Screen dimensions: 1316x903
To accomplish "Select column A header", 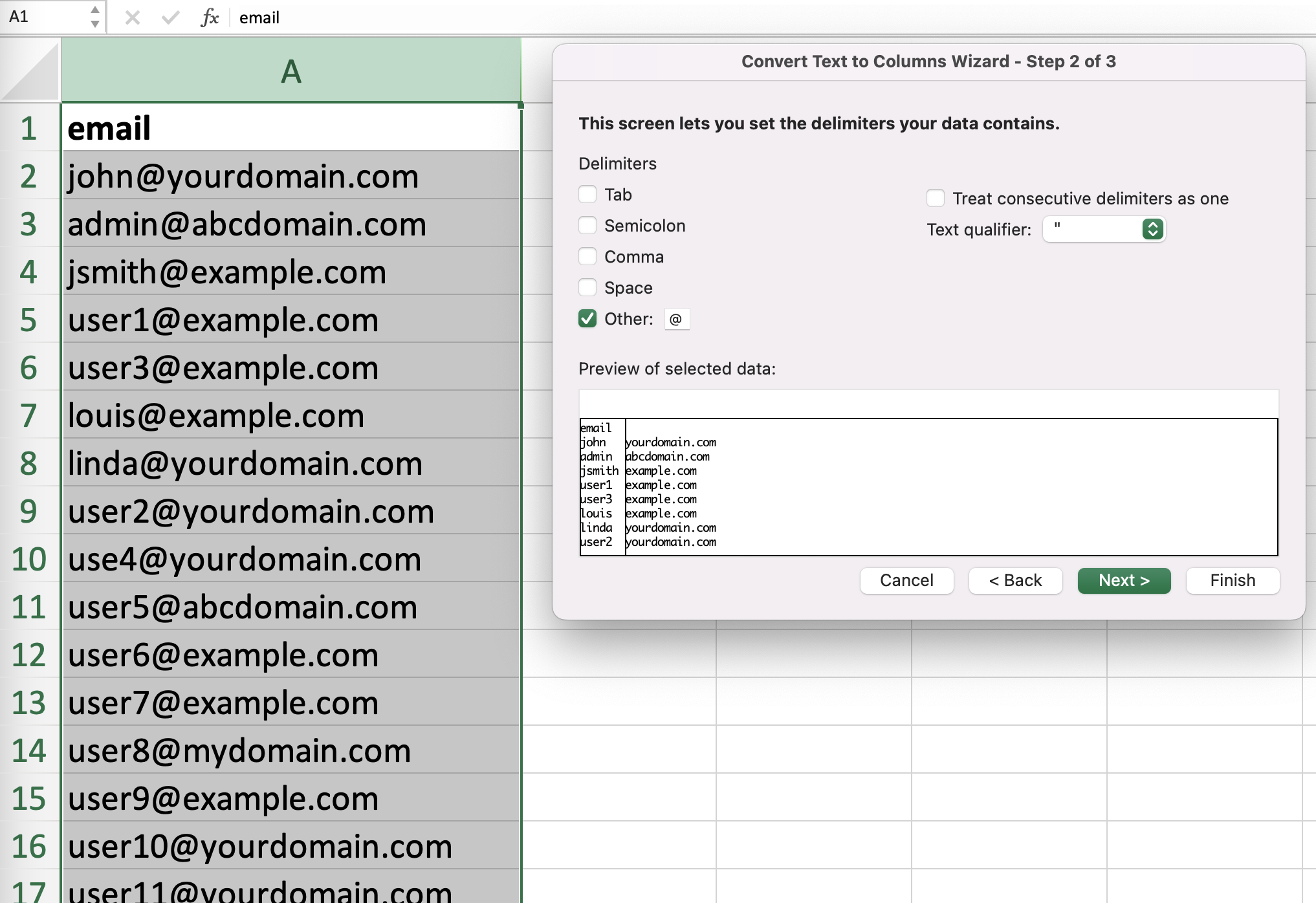I will point(291,71).
